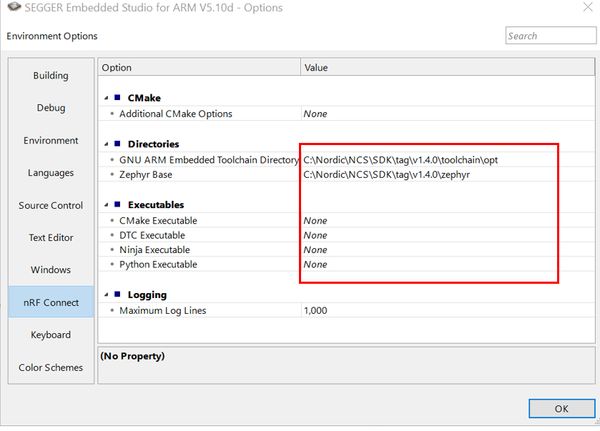Image resolution: width=600 pixels, height=431 pixels.
Task: Open the Building options category
Action: coord(51,75)
